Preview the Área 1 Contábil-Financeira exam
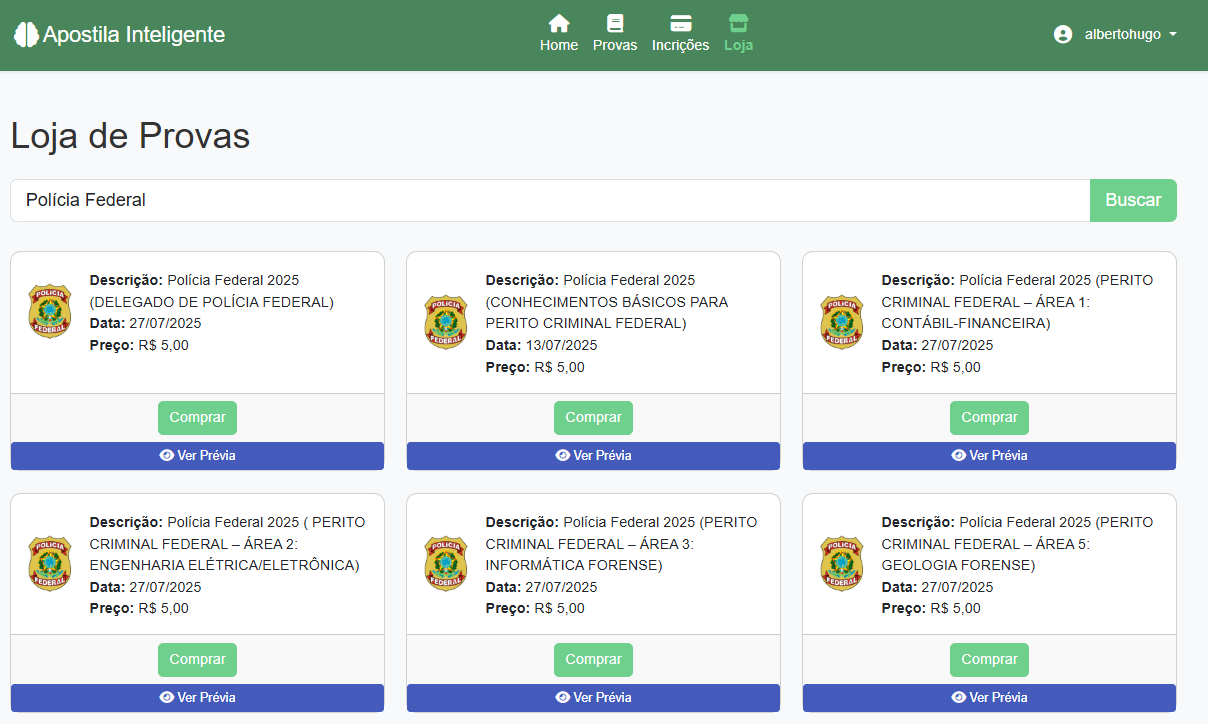1208x724 pixels. (x=989, y=456)
